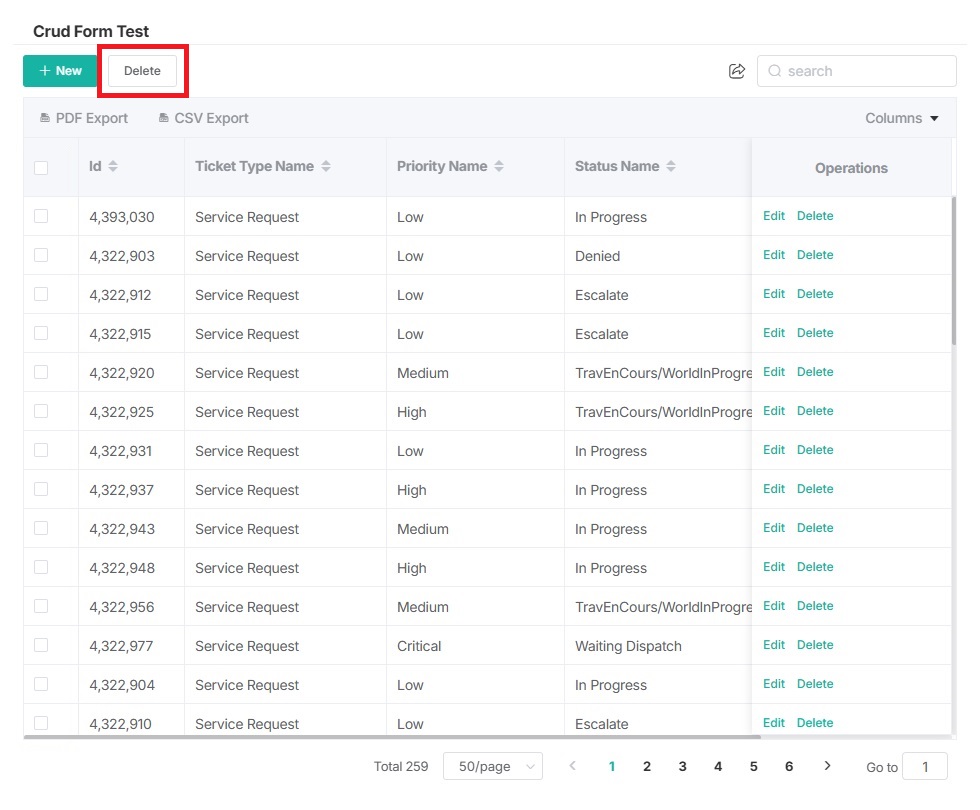Click the previous page chevron
Image resolution: width=980 pixels, height=810 pixels.
click(573, 766)
